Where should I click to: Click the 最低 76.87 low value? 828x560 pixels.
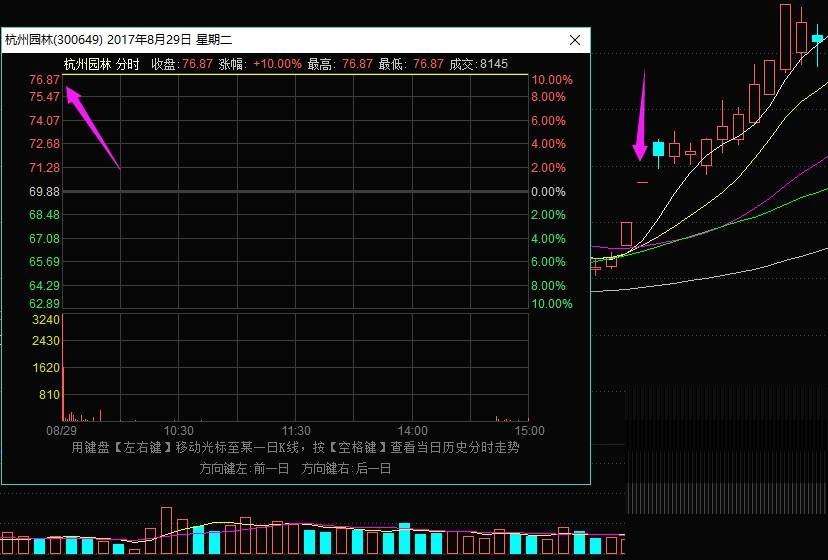tap(427, 64)
